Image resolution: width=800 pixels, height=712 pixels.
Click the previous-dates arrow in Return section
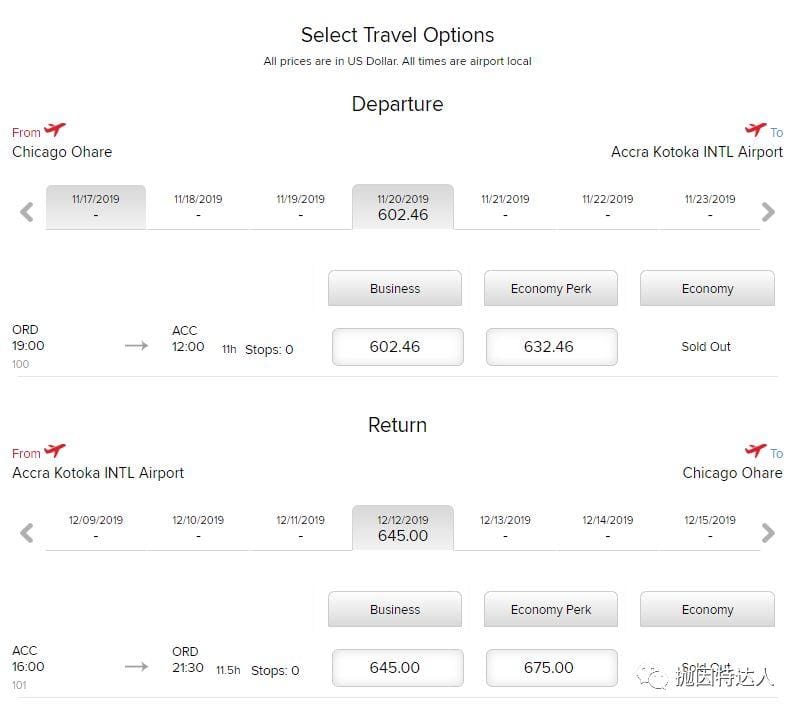pyautogui.click(x=27, y=533)
